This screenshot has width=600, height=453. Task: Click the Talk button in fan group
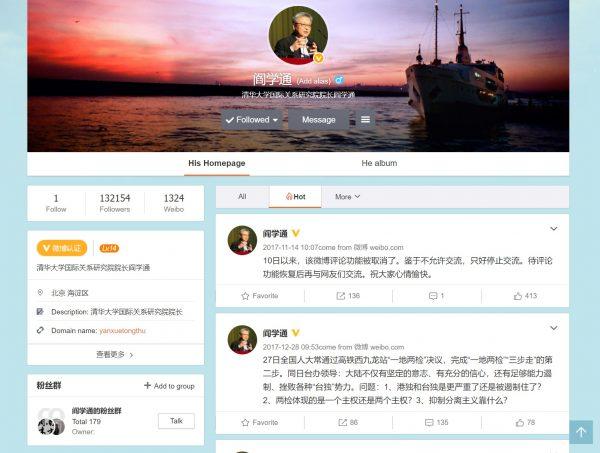pyautogui.click(x=176, y=421)
